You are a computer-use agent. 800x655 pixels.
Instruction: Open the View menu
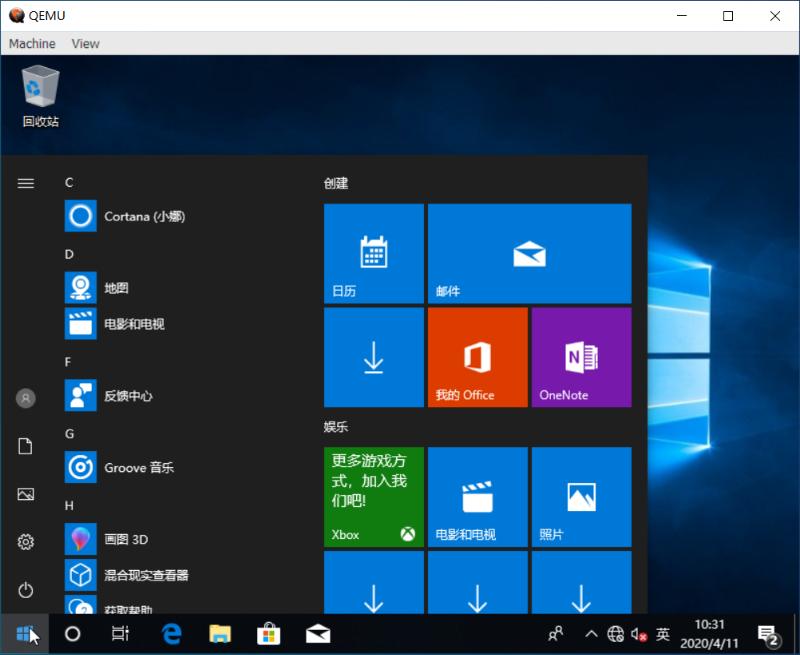85,43
